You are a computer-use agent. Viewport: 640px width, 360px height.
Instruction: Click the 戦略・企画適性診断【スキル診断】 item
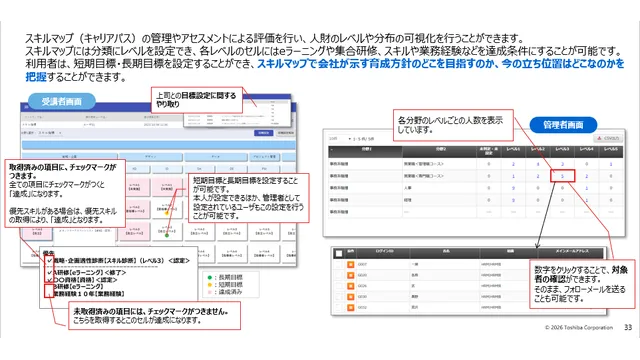[121, 260]
